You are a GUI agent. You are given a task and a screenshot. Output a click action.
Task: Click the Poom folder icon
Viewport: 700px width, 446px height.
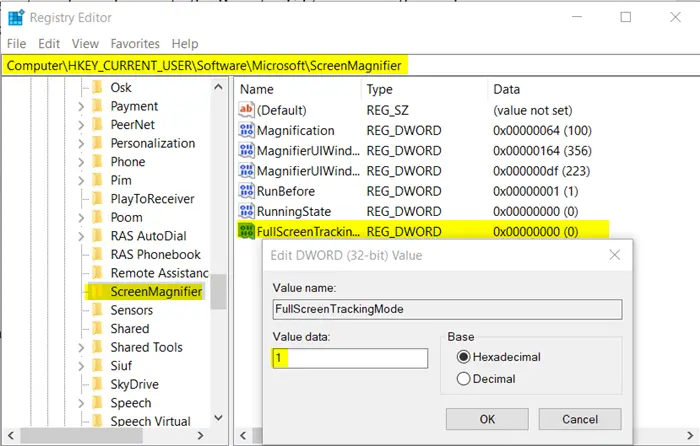(97, 217)
